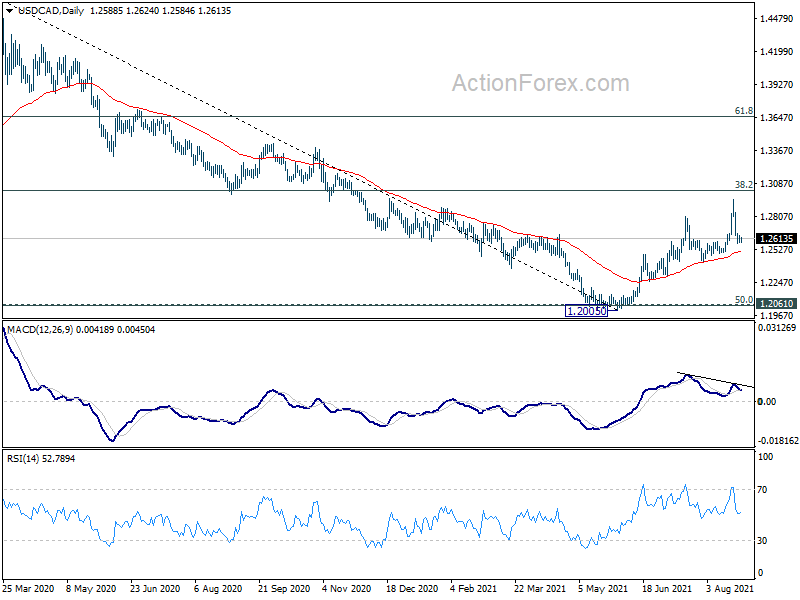Select the 4 Feb 2021 date label
800x600 pixels.
(x=473, y=589)
